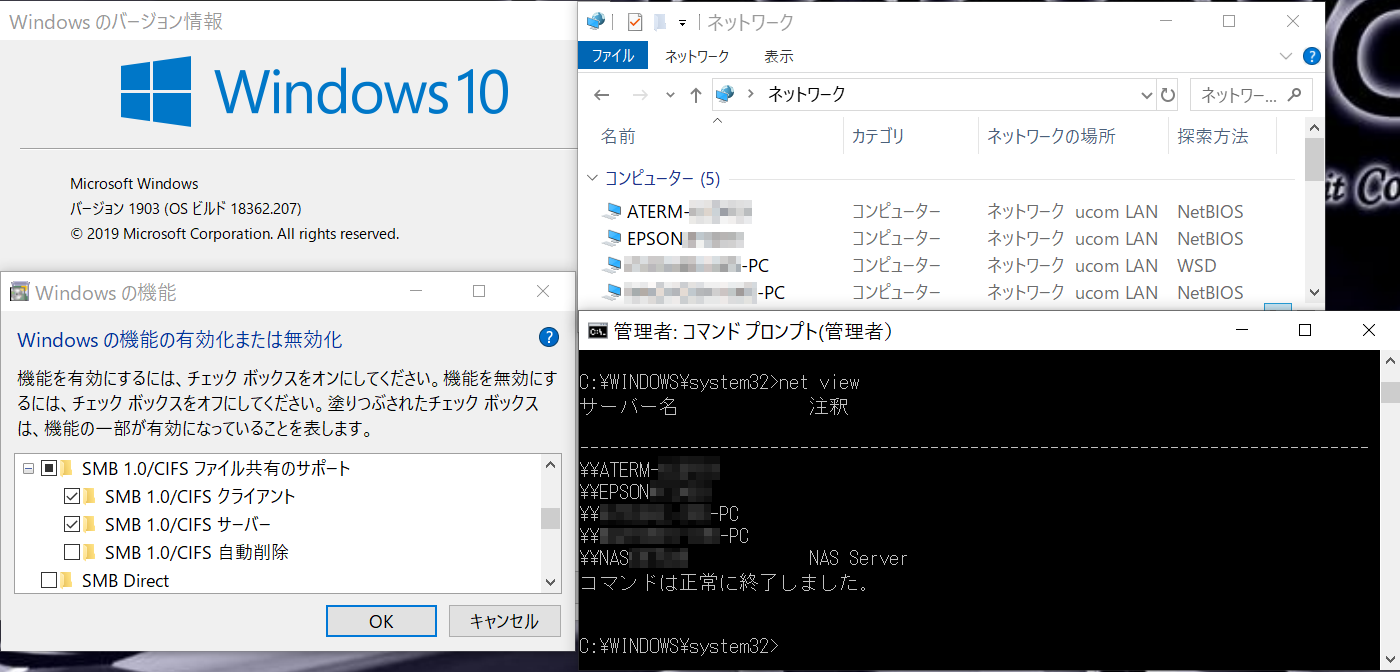1400x672 pixels.
Task: Uncheck SMB 1.0/CIFS サーバー
Action: (72, 524)
